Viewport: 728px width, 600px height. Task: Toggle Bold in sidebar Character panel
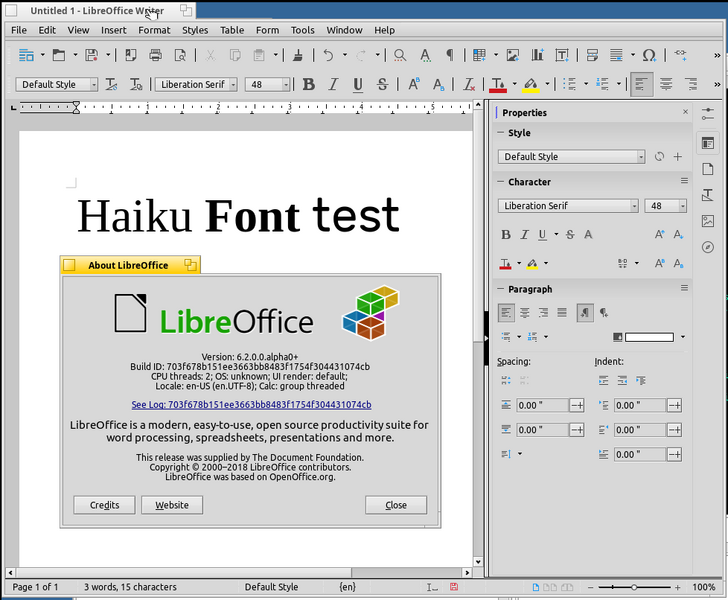click(506, 235)
